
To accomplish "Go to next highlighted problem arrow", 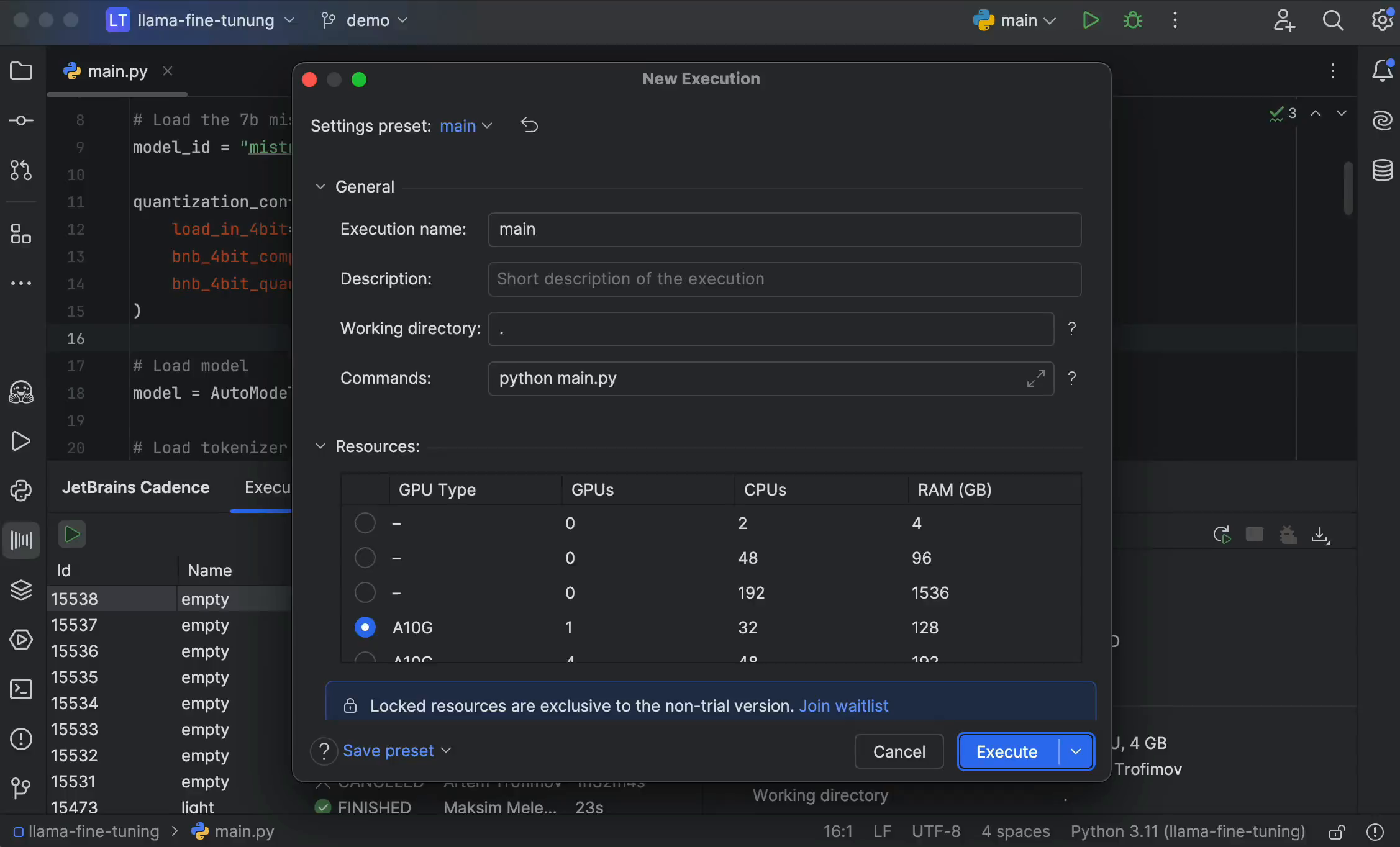I will pos(1342,113).
